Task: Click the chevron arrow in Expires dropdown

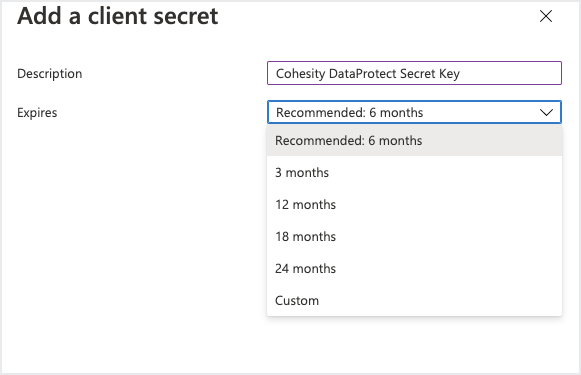Action: pyautogui.click(x=546, y=112)
